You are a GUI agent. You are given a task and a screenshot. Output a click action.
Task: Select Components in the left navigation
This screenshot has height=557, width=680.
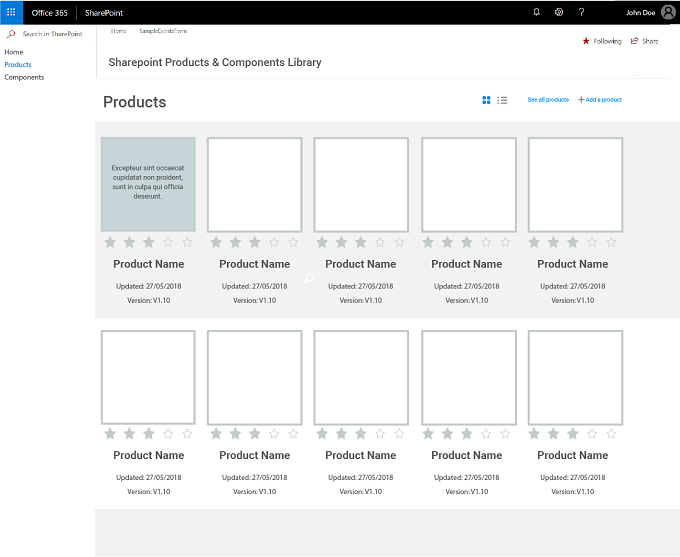(24, 77)
